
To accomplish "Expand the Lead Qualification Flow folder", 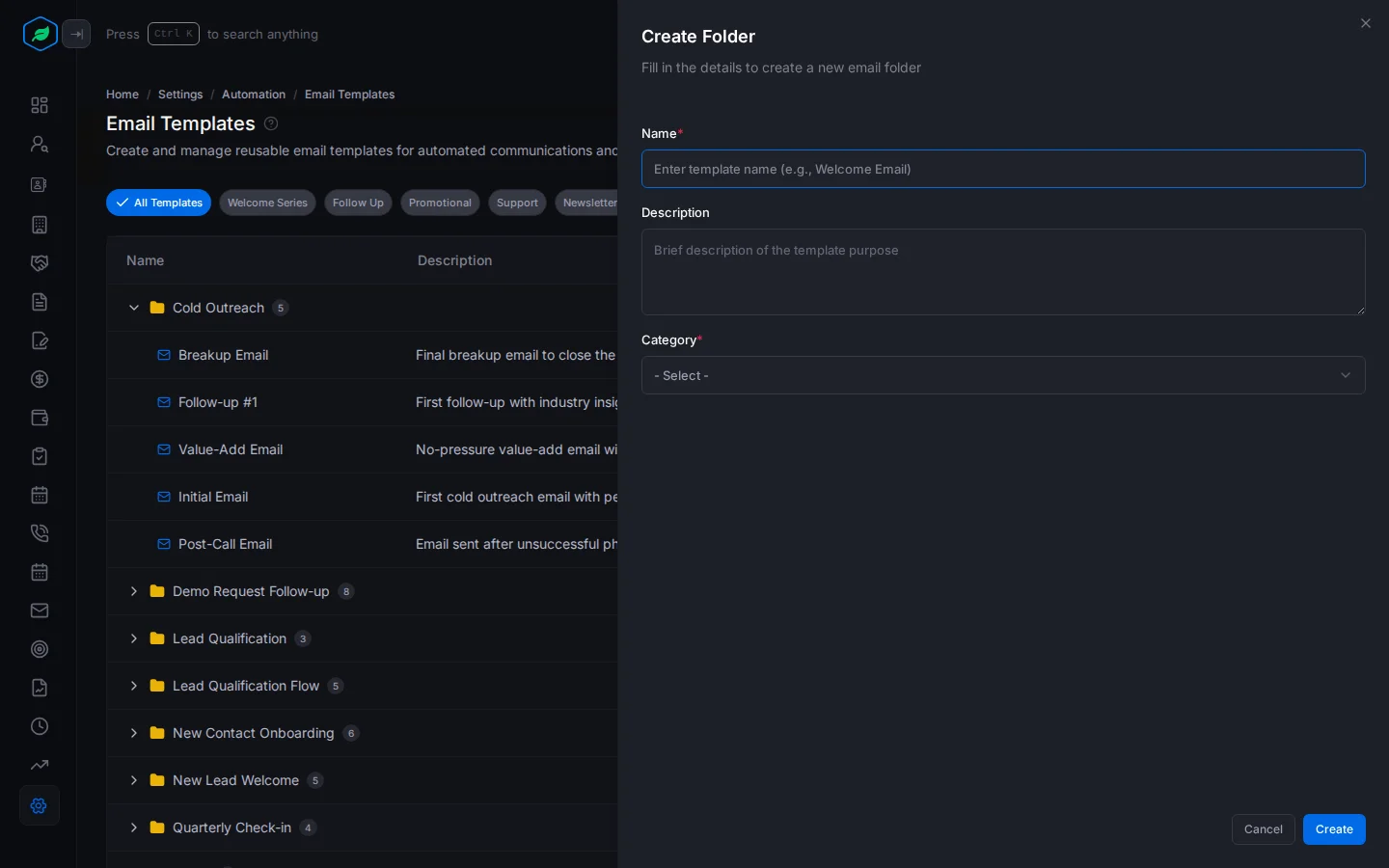I will (x=134, y=686).
